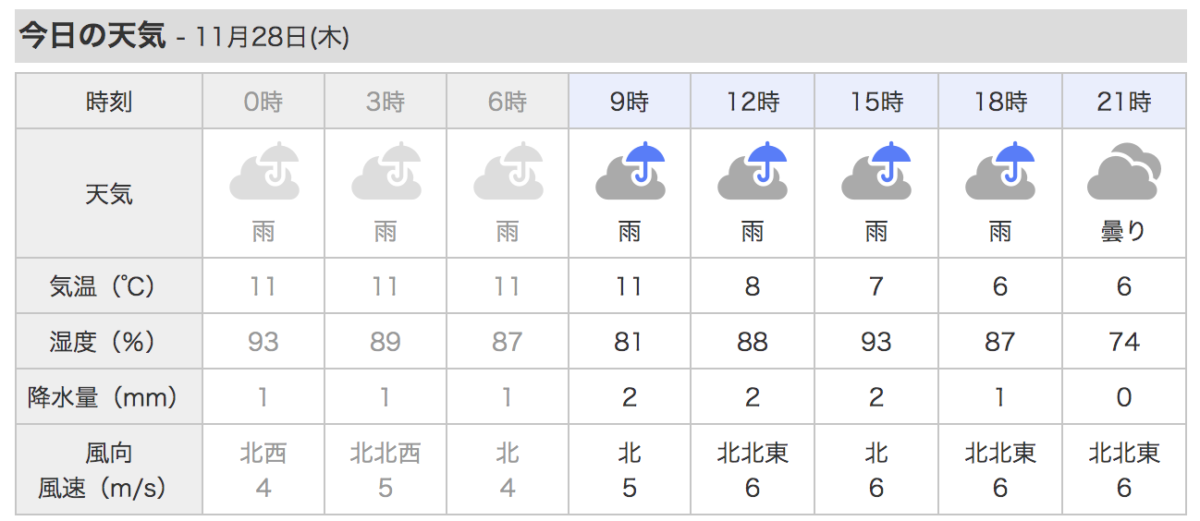Select the 21時 column header
Viewport: 1200px width, 521px height.
coord(1124,101)
